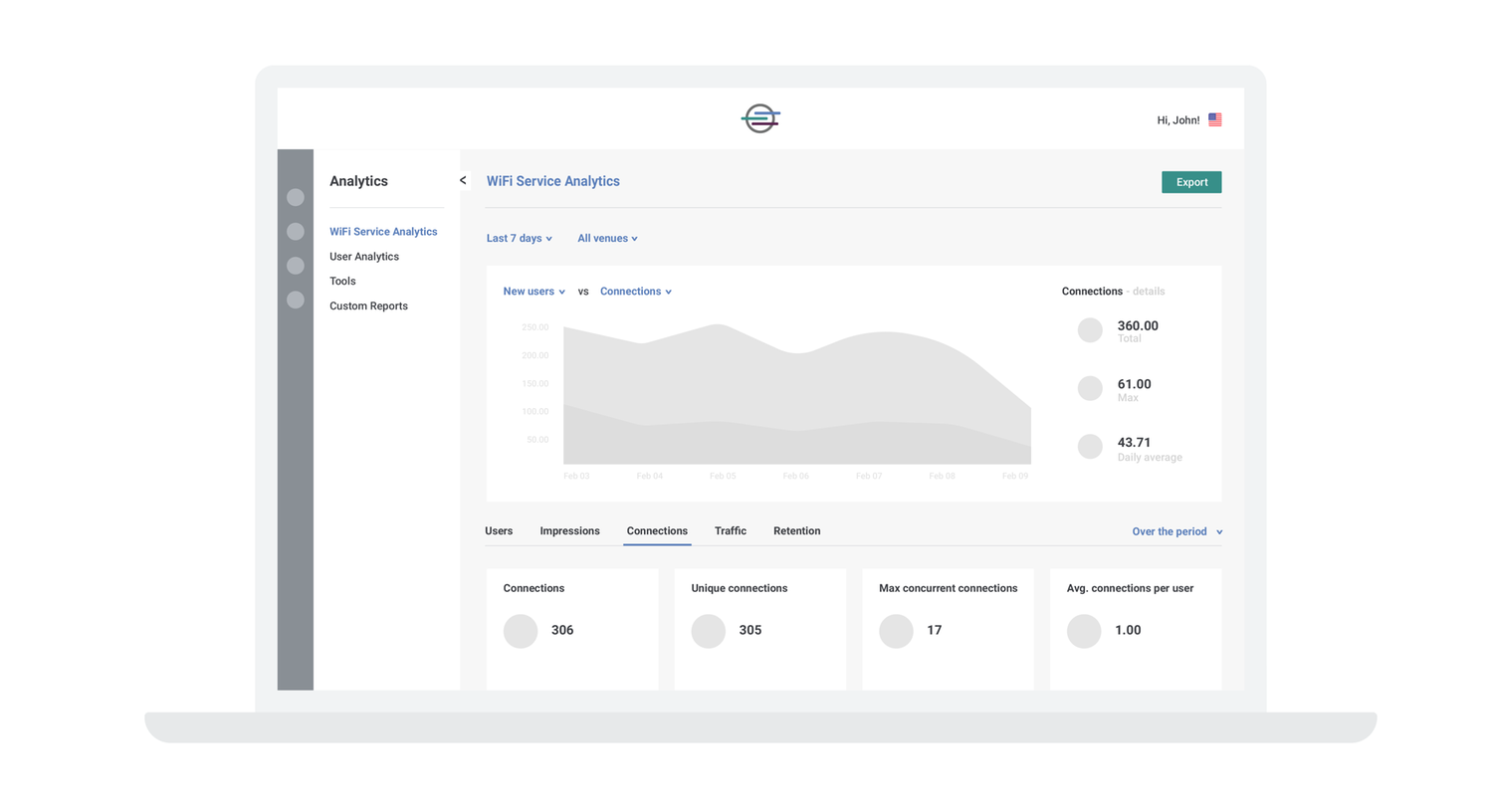
Task: Select the Connections tab
Action: coord(657,530)
